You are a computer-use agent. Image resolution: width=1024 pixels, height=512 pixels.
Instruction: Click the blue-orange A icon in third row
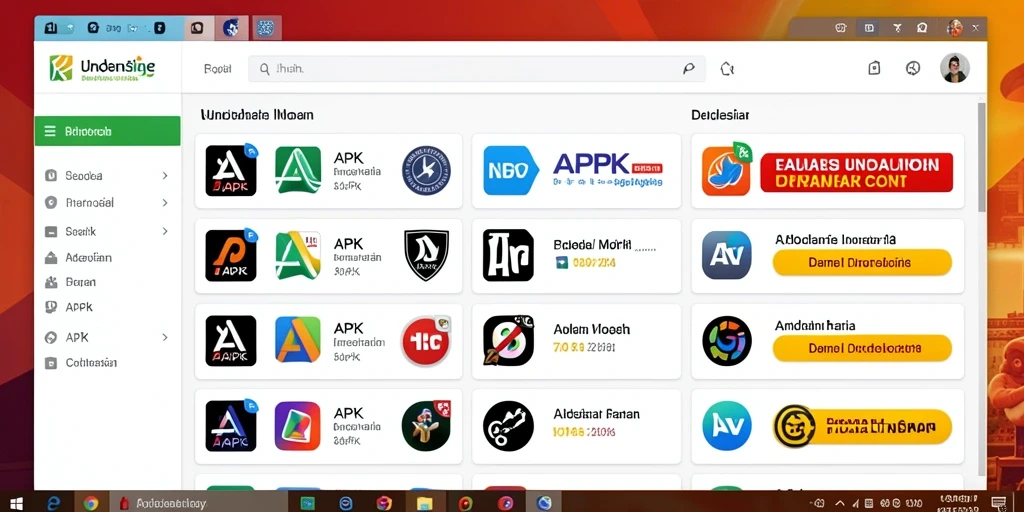coord(298,340)
